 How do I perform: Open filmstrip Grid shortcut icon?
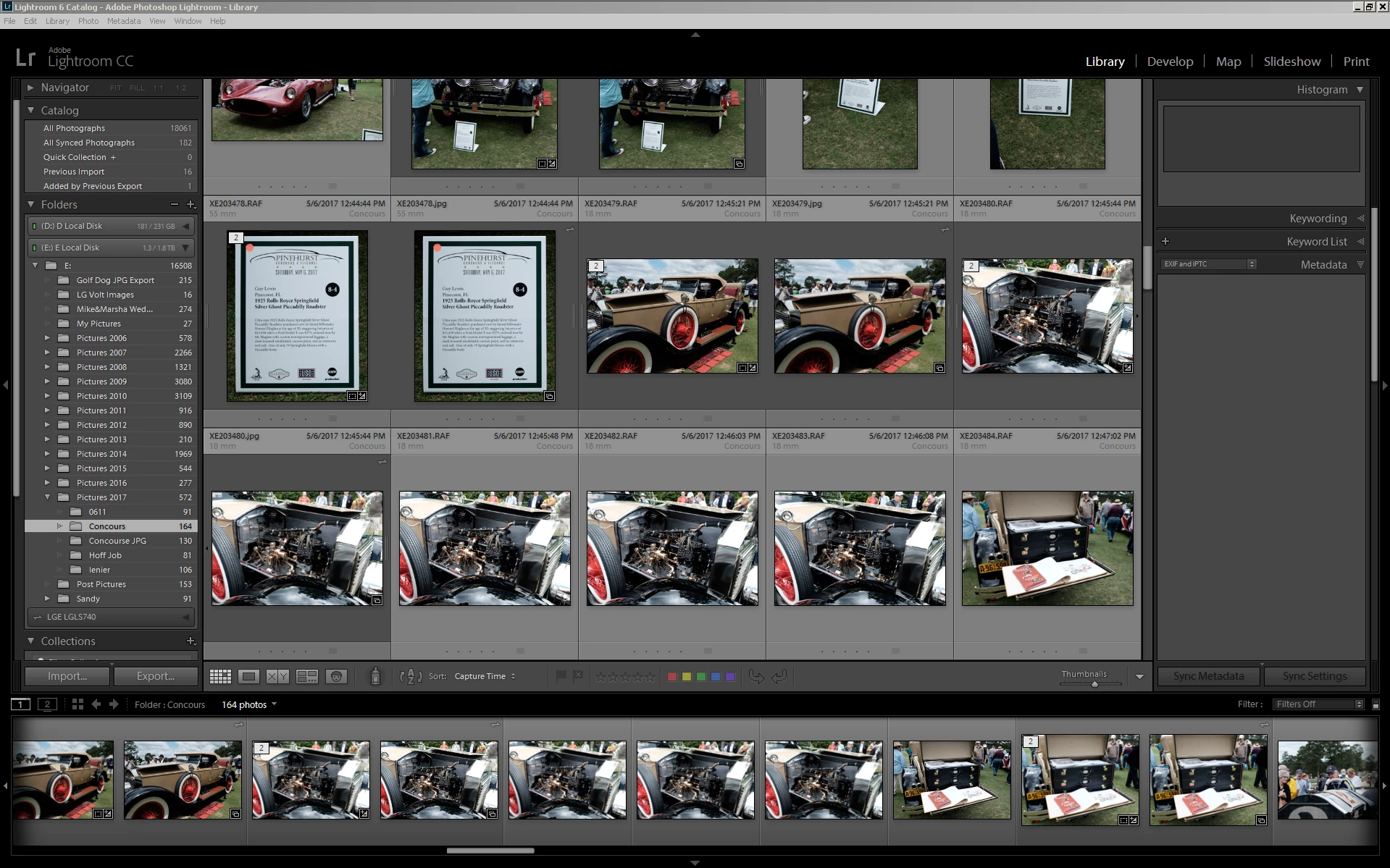pyautogui.click(x=78, y=704)
